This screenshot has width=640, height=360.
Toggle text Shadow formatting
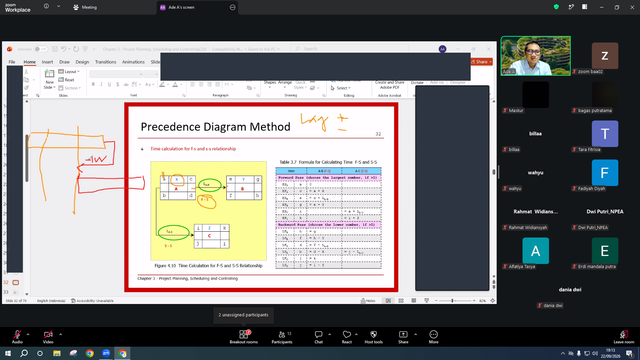click(x=118, y=84)
